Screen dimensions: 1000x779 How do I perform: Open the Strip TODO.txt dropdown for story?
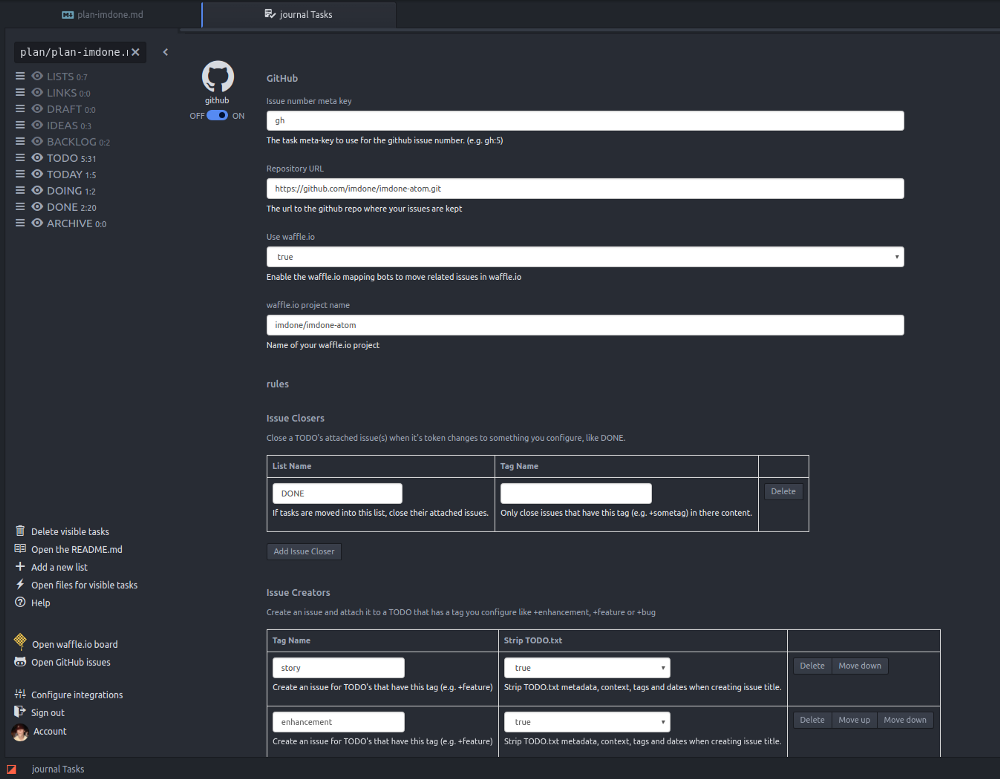click(587, 667)
